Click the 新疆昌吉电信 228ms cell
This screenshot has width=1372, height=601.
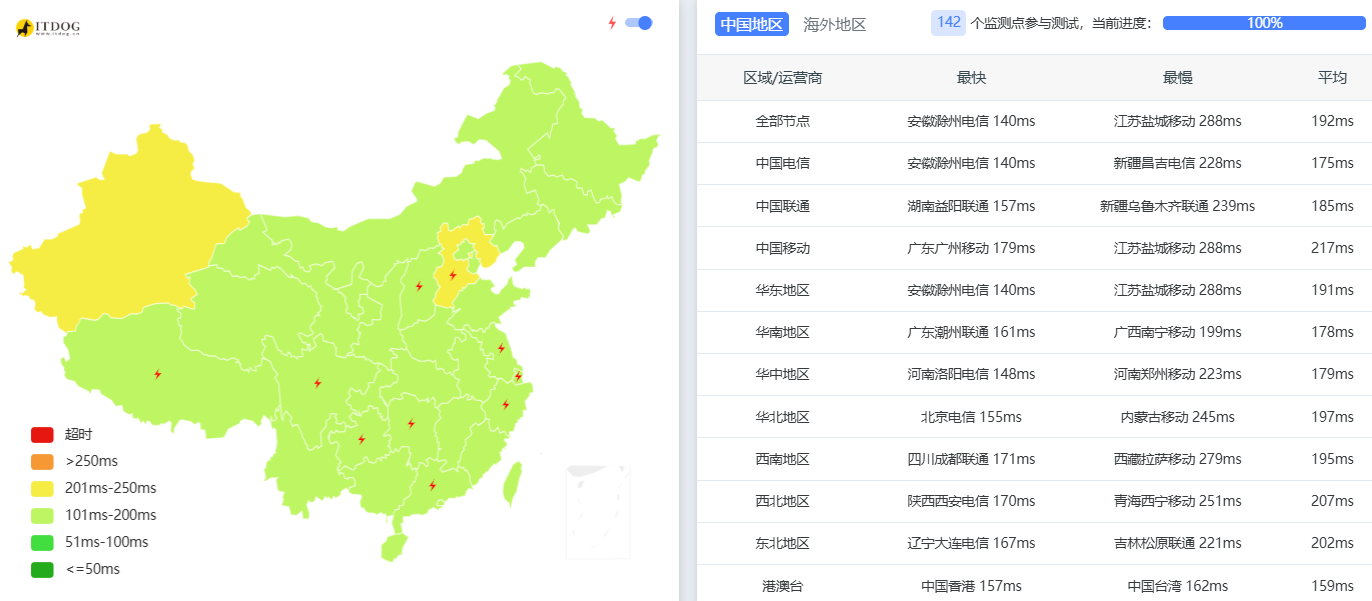click(1178, 163)
